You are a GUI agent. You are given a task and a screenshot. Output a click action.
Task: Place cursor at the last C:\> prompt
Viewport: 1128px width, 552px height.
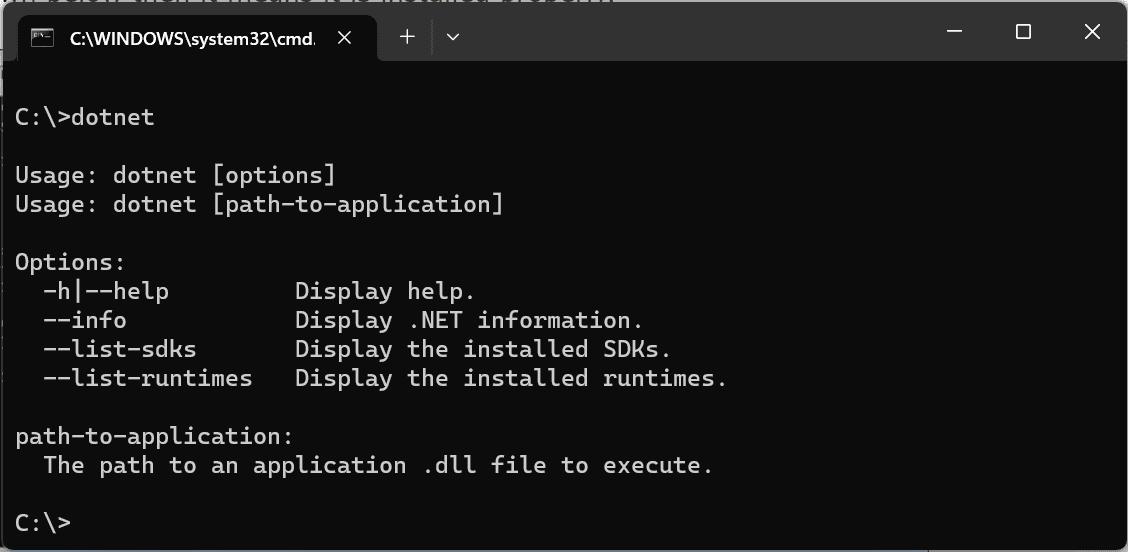(x=78, y=523)
